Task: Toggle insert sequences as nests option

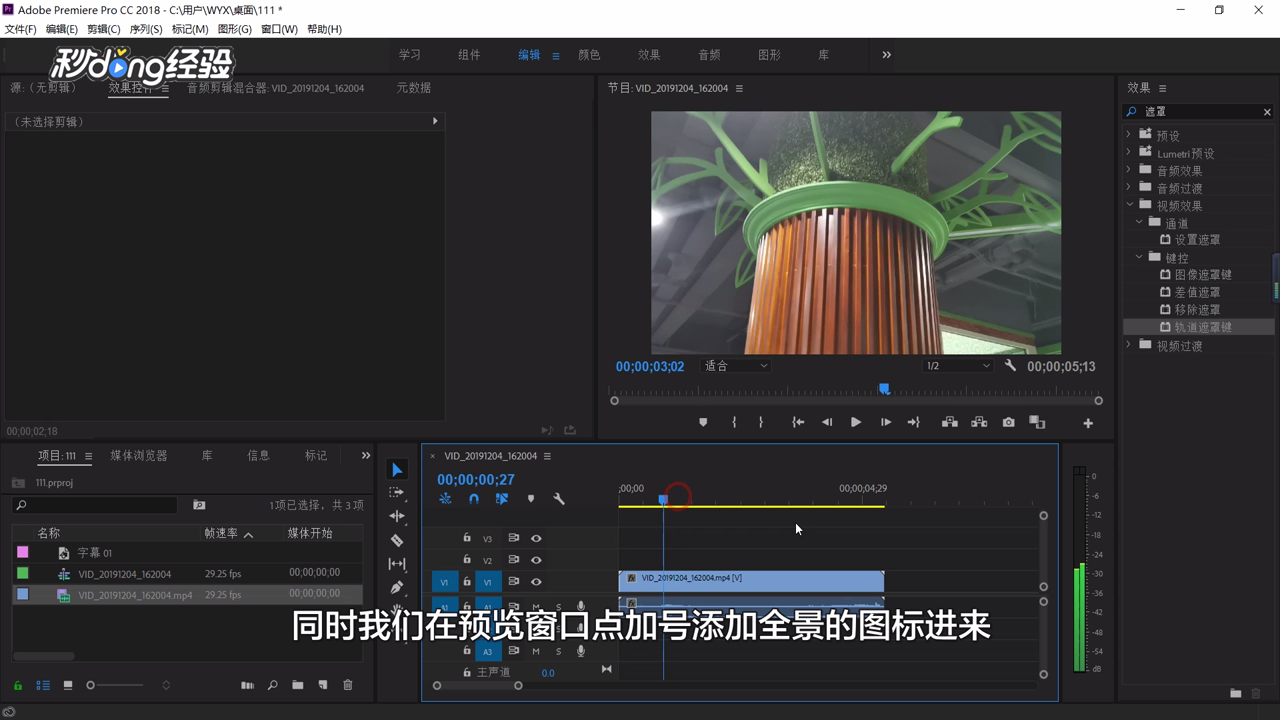Action: pos(445,499)
